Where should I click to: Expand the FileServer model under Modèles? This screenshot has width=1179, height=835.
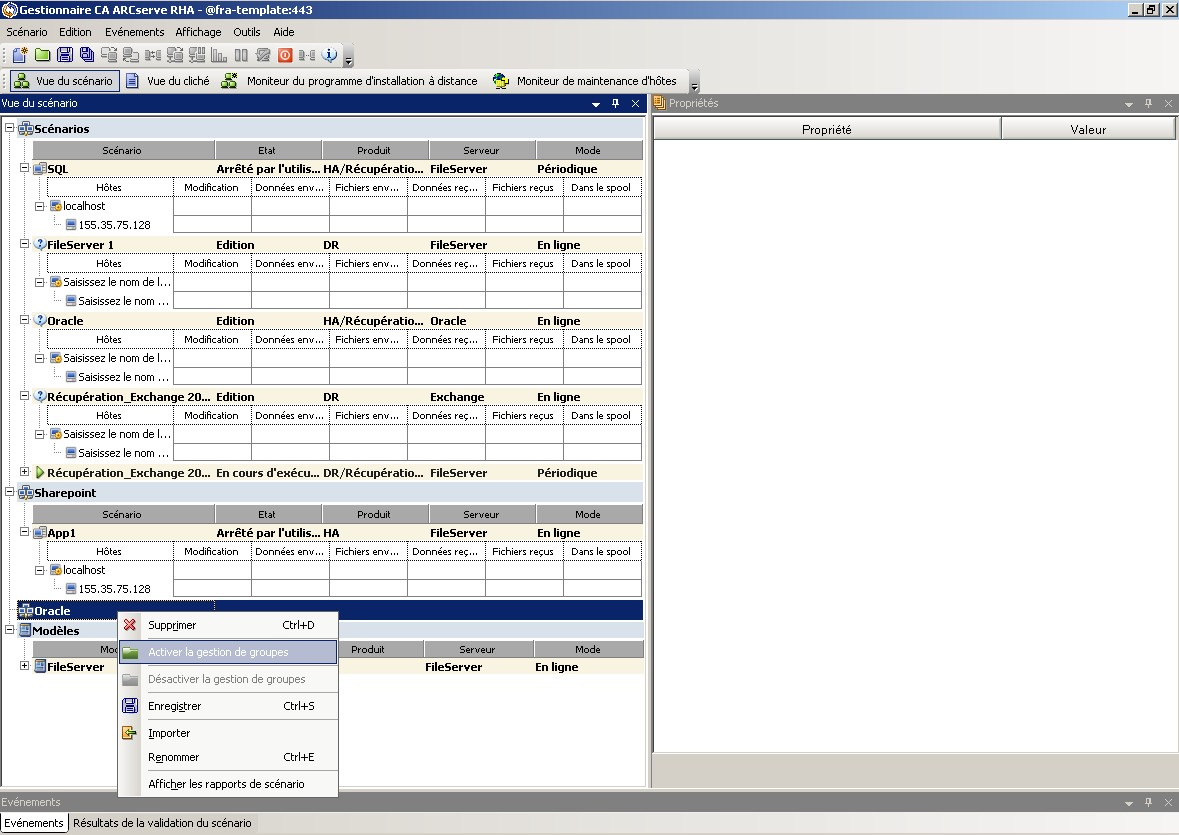(x=25, y=666)
